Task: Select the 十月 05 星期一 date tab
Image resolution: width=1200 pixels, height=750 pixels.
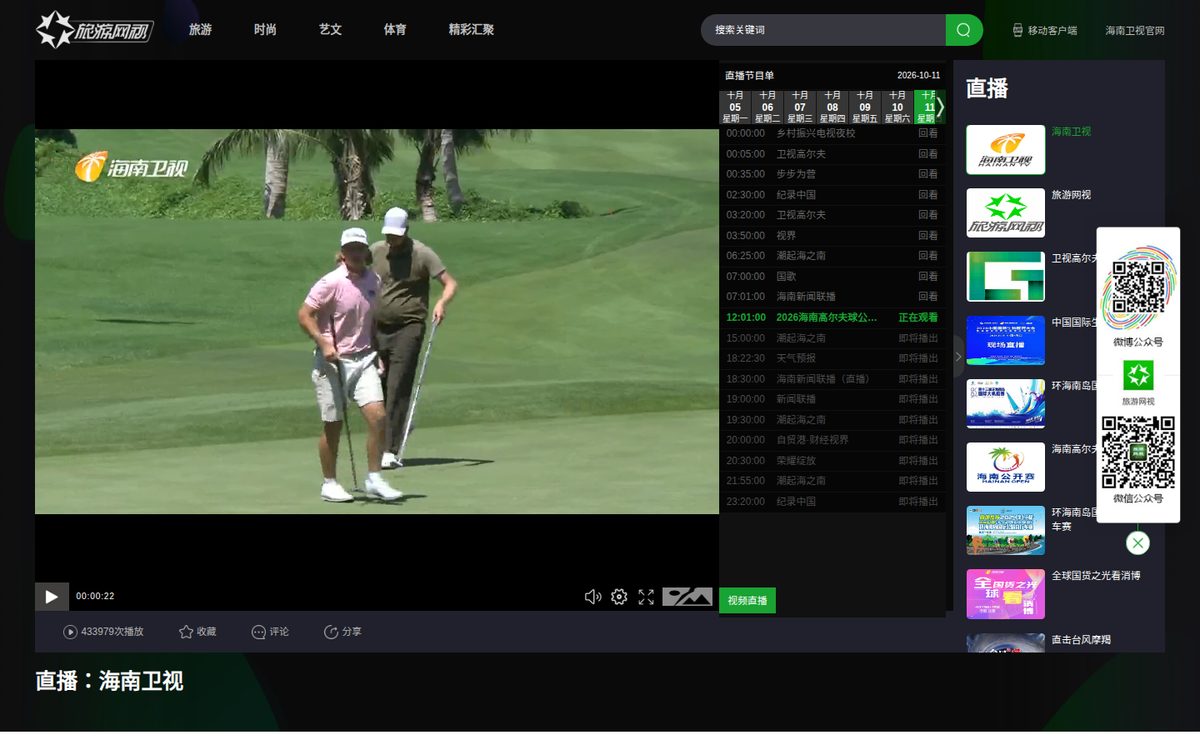Action: [x=735, y=107]
